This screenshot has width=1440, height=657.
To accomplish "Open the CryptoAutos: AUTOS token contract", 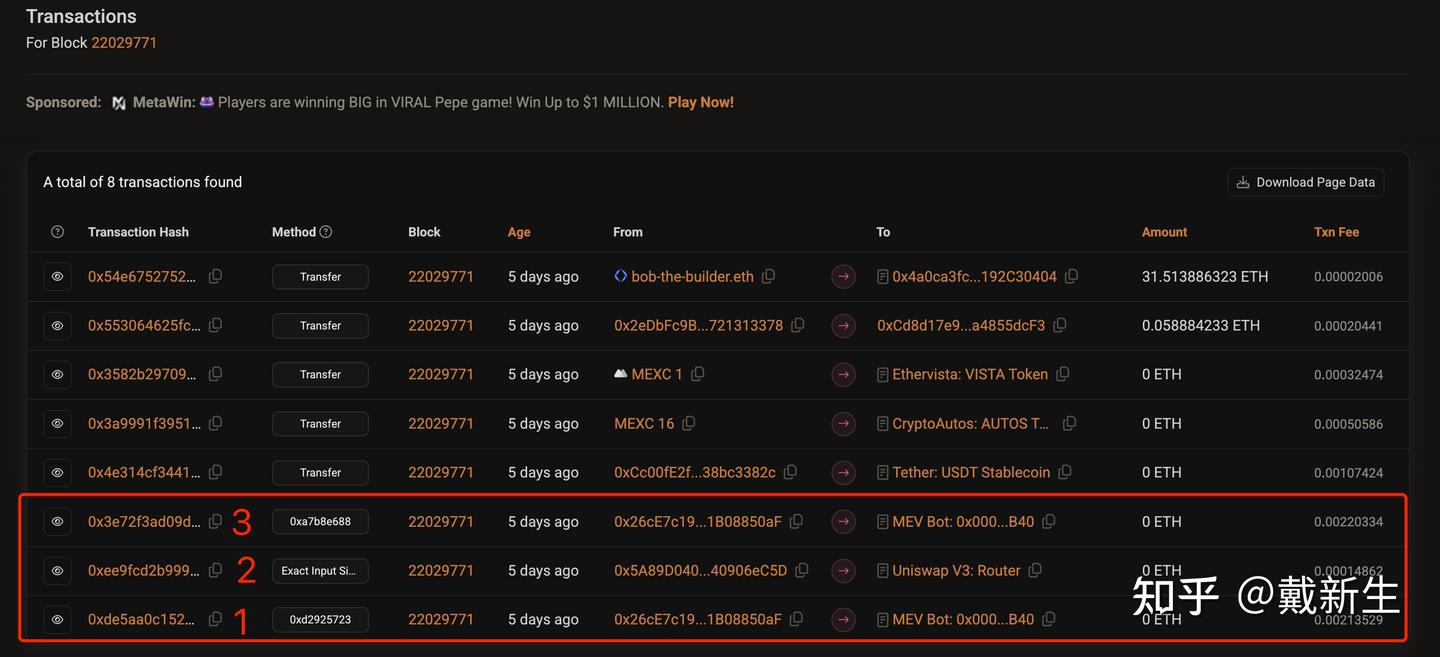I will click(x=971, y=424).
